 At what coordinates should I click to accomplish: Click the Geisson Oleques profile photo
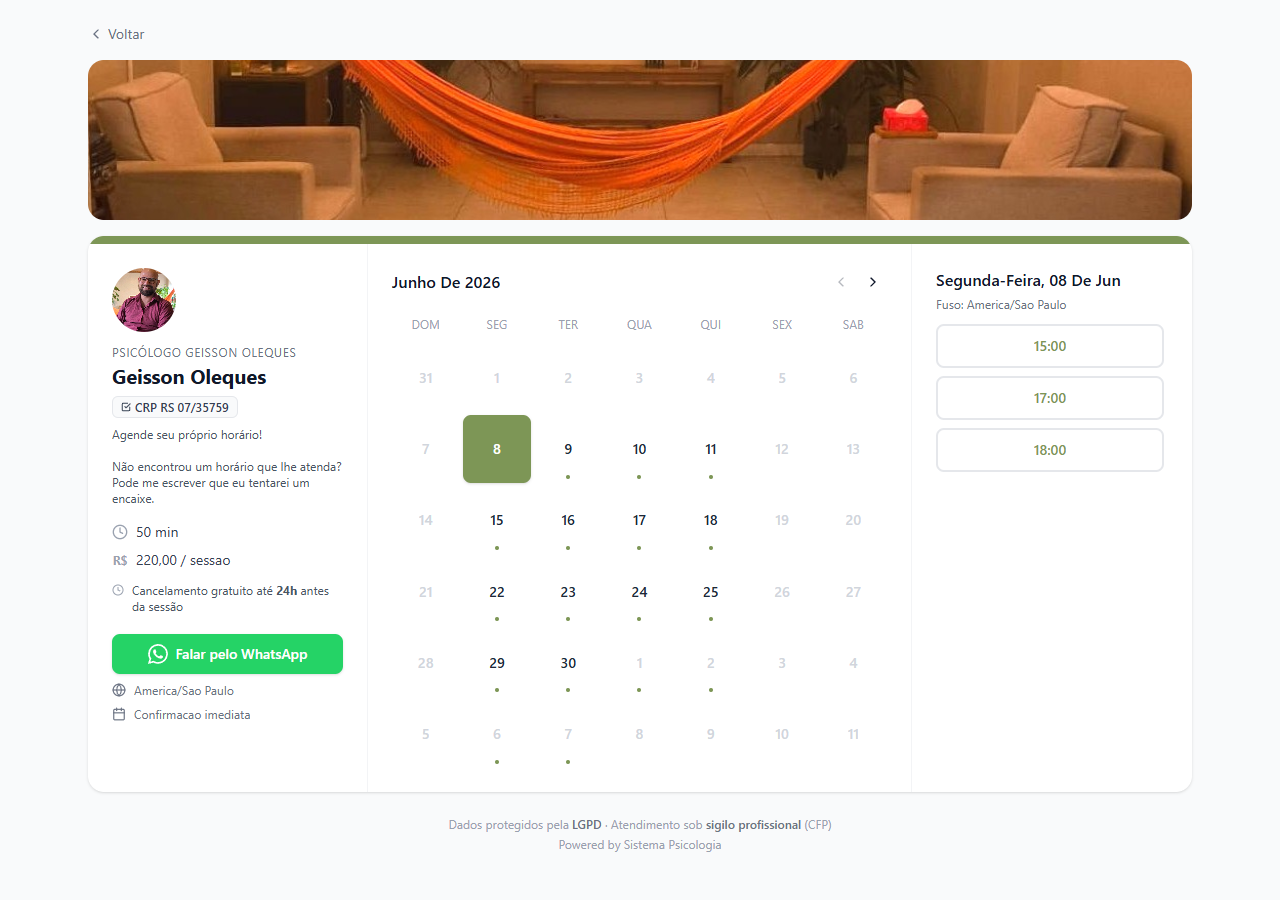click(x=144, y=300)
